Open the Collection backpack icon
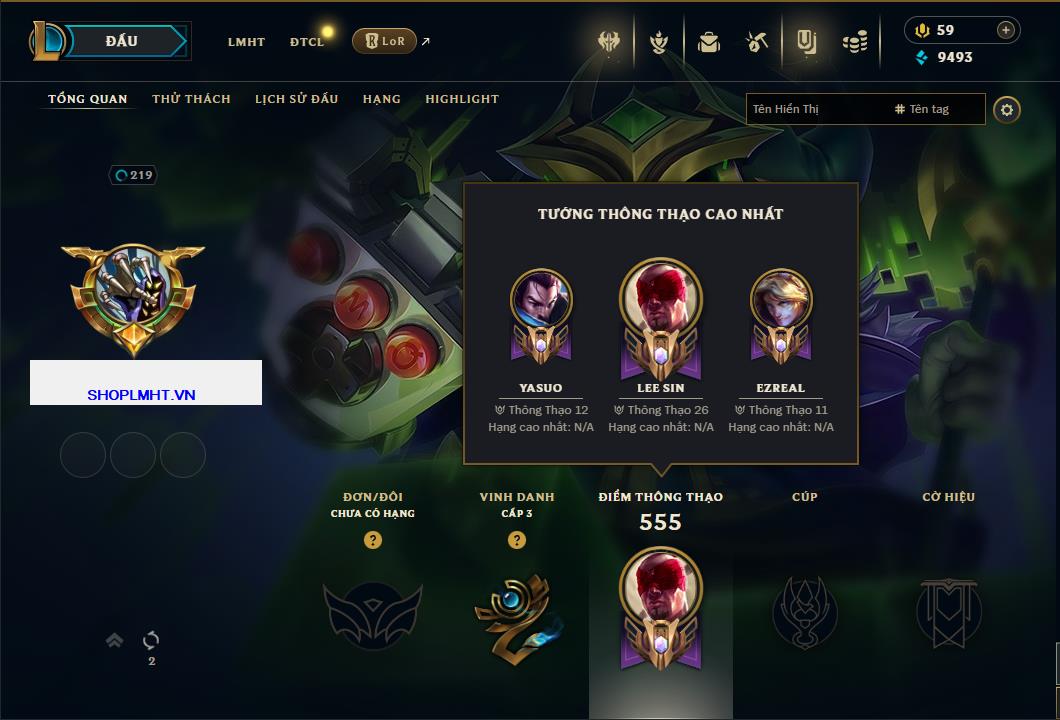Screen dimensions: 1060x720 pos(708,43)
